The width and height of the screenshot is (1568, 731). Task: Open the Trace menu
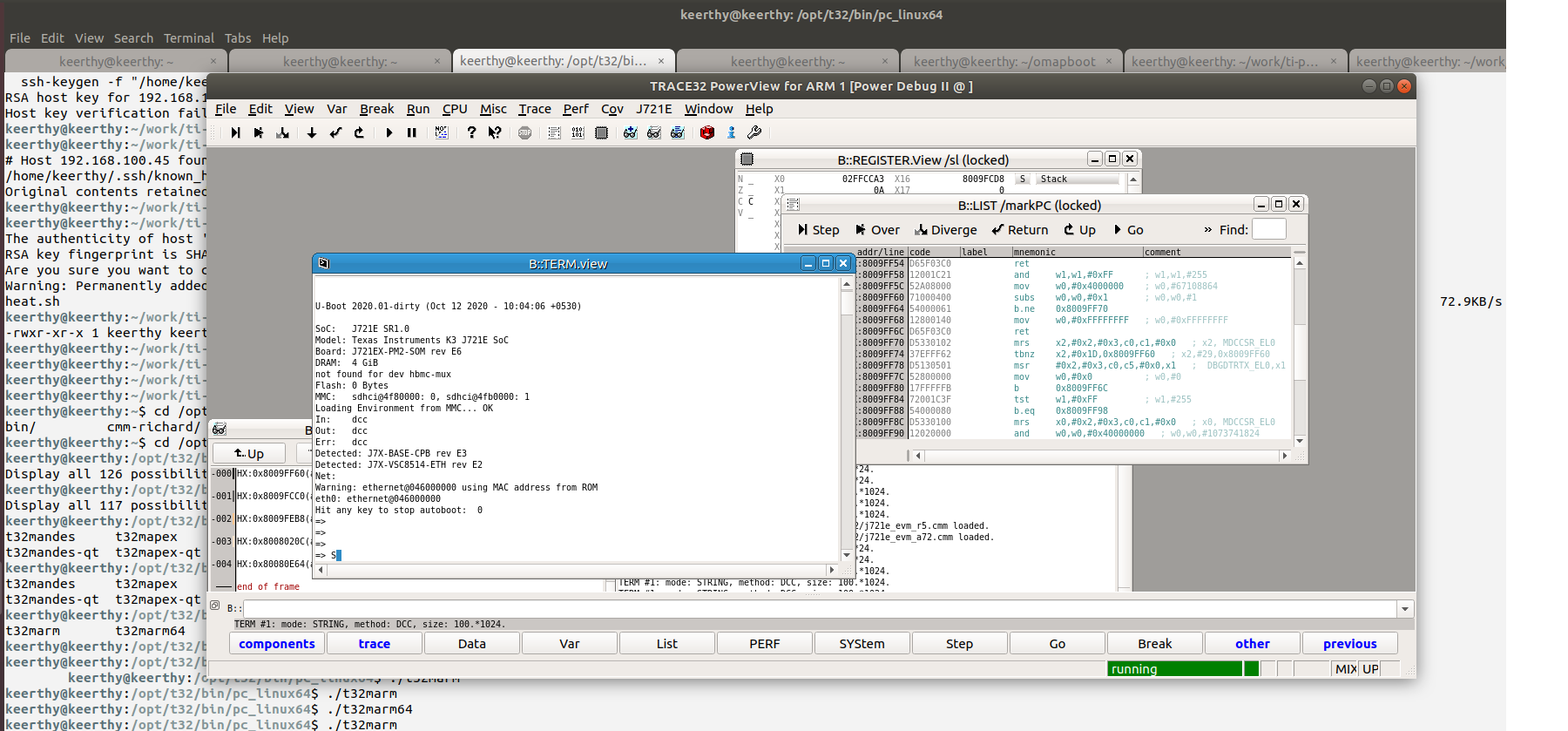535,109
